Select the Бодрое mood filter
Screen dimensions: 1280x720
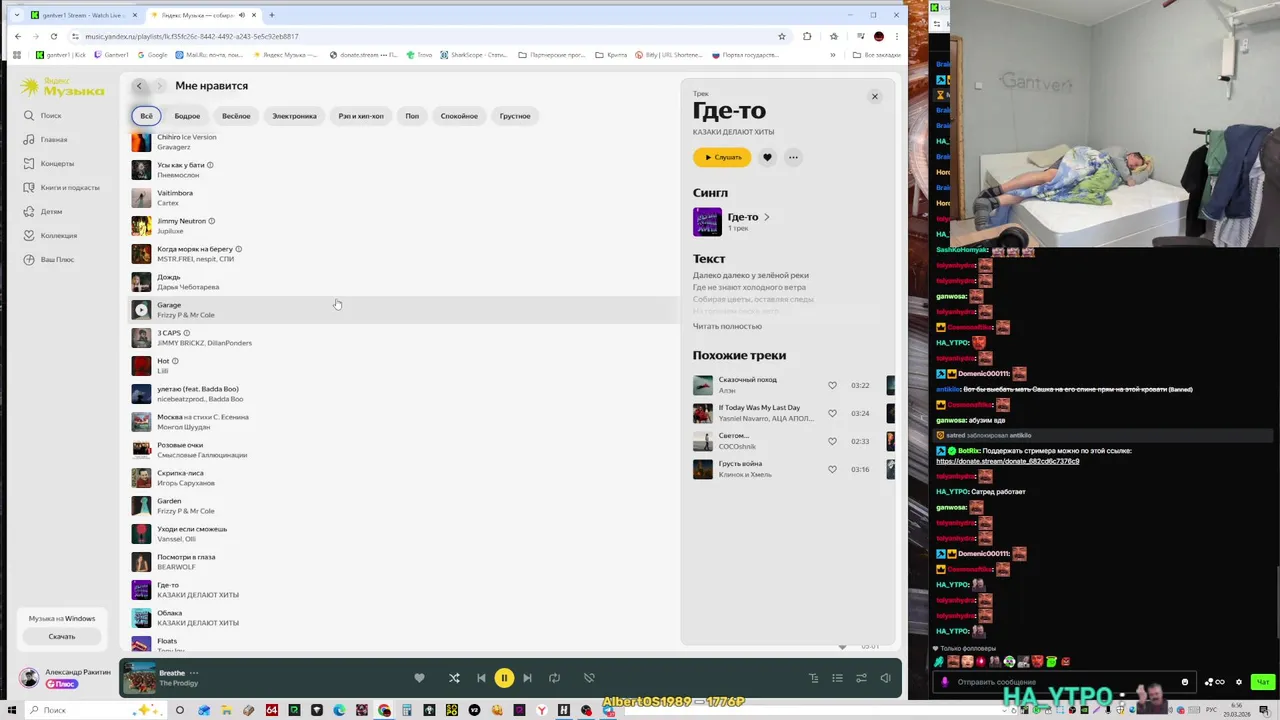[187, 116]
